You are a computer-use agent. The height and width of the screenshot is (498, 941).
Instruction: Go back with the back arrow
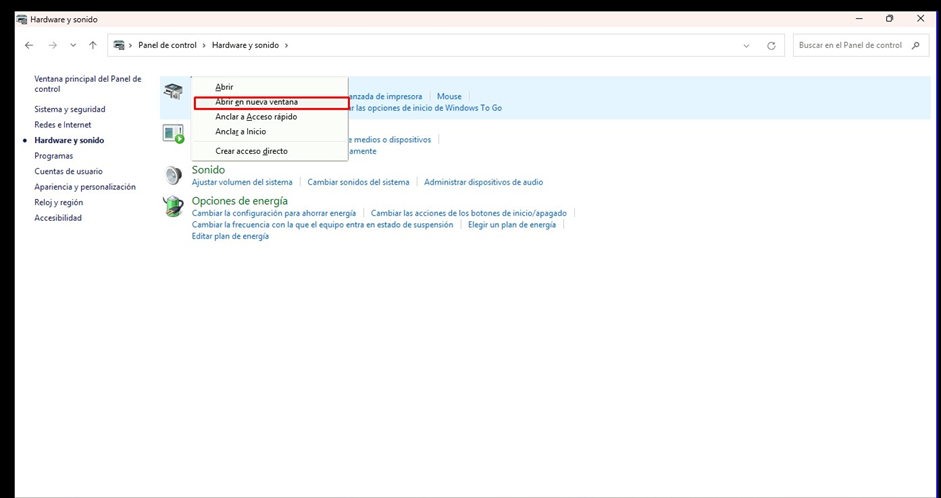click(x=29, y=45)
